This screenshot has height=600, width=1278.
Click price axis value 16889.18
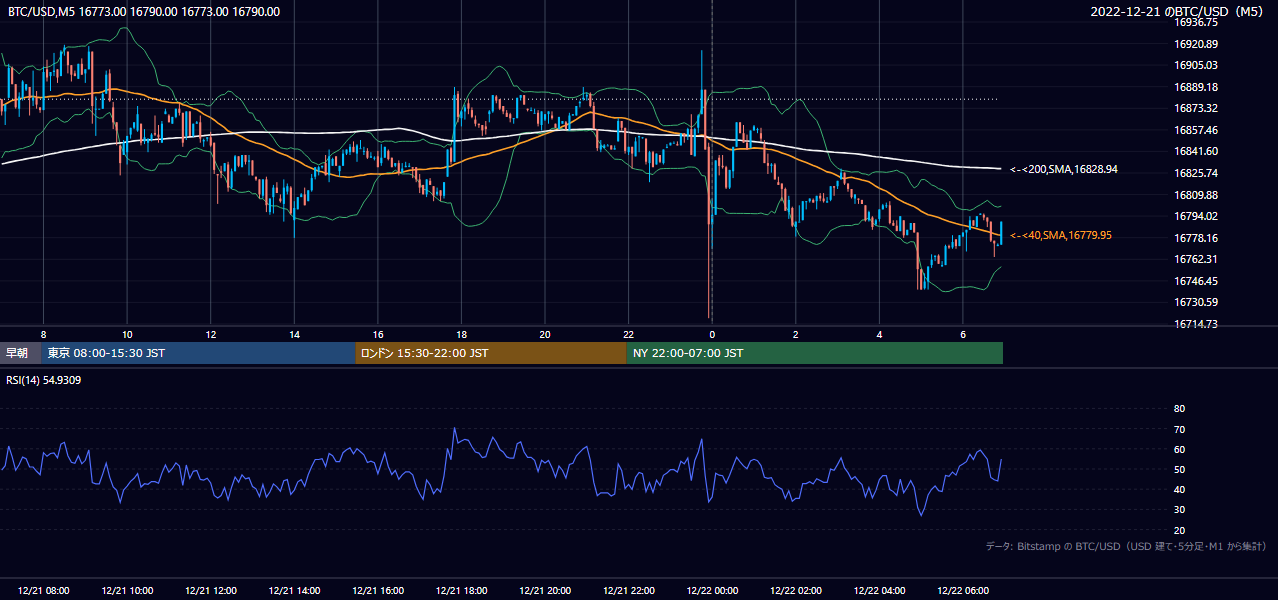[x=1196, y=87]
